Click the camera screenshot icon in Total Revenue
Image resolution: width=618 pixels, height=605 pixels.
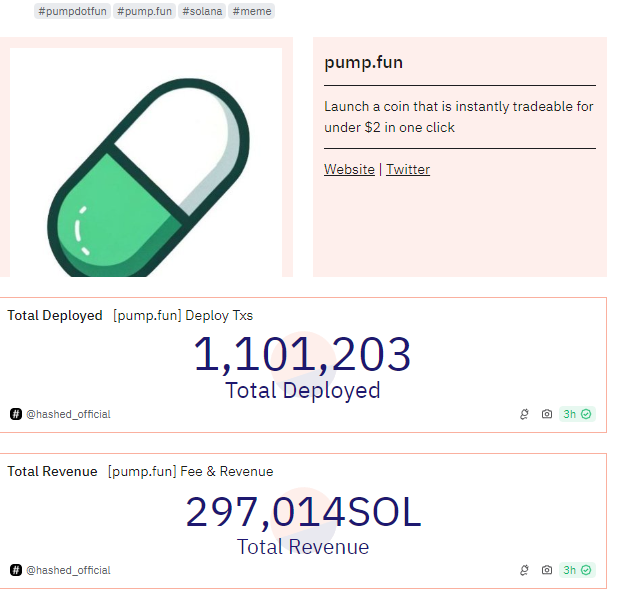[547, 570]
